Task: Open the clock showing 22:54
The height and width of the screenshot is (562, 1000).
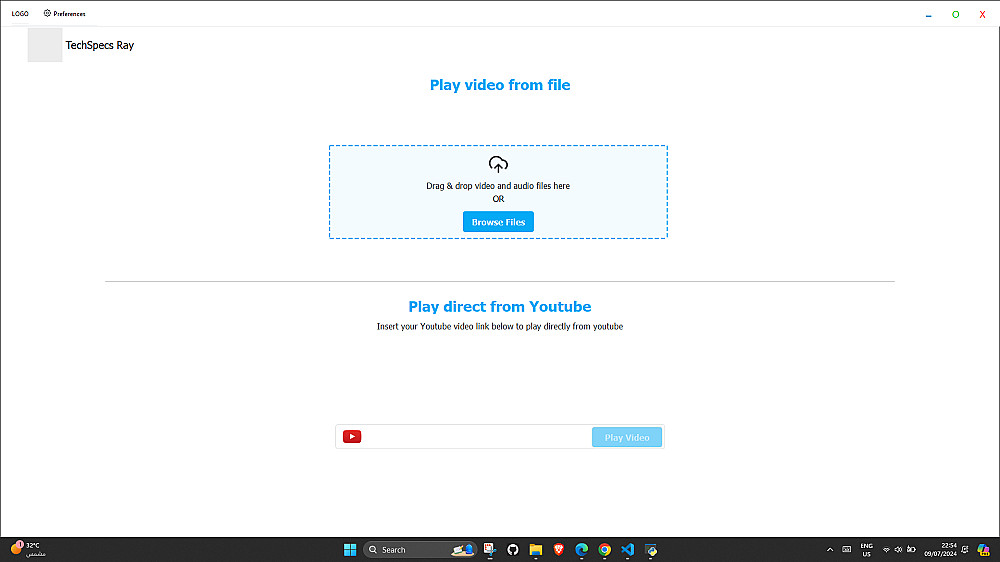Action: click(940, 550)
